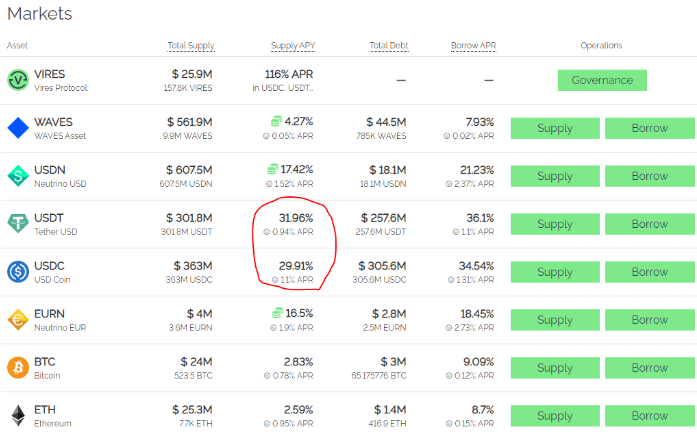
Task: Click the coin stack icon beside 16.5%
Action: pyautogui.click(x=277, y=313)
